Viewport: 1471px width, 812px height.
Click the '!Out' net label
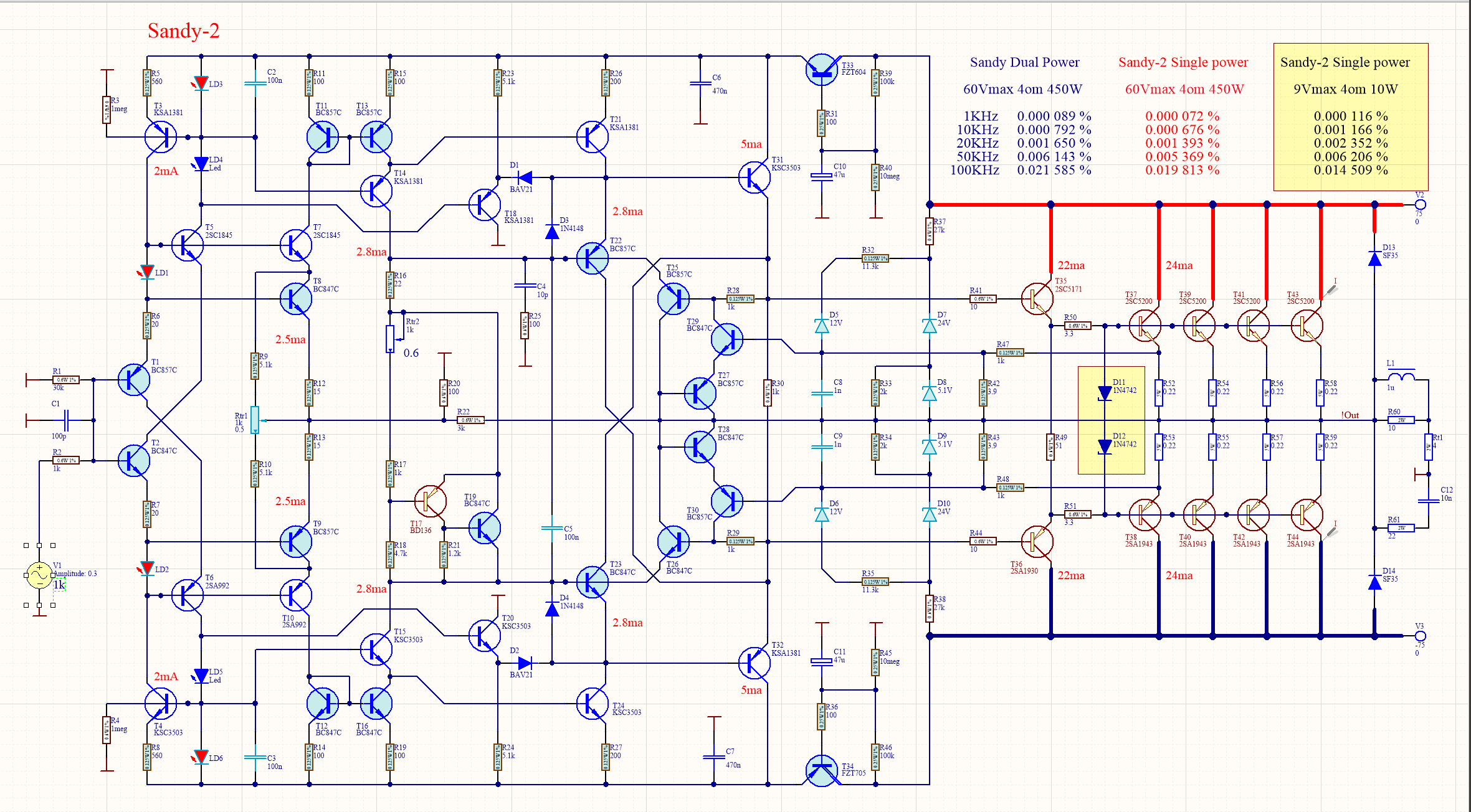(x=1350, y=415)
